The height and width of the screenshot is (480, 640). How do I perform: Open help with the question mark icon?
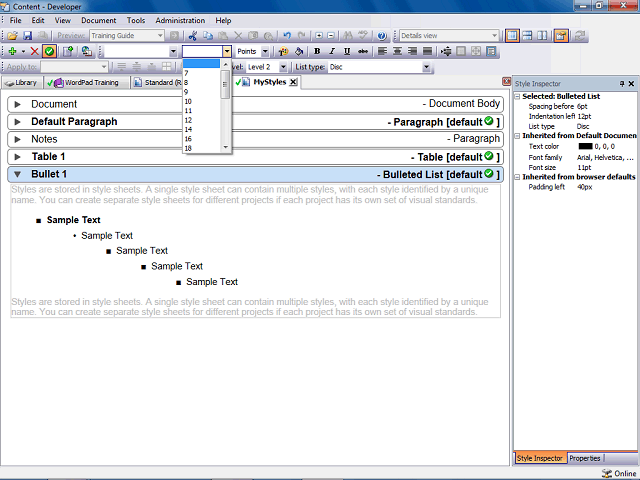[382, 36]
